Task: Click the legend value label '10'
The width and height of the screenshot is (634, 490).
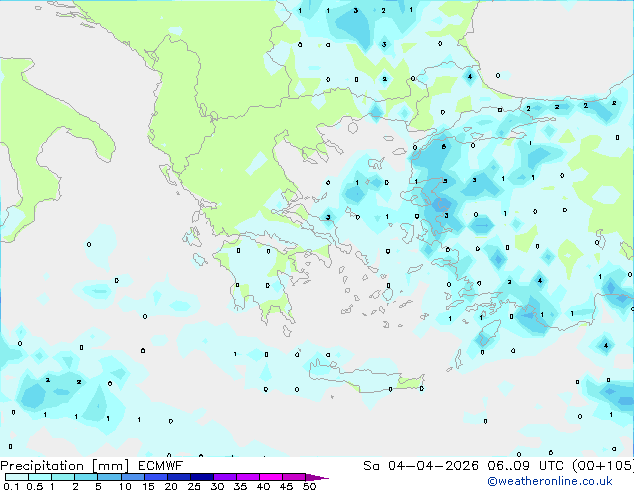Action: [125, 486]
